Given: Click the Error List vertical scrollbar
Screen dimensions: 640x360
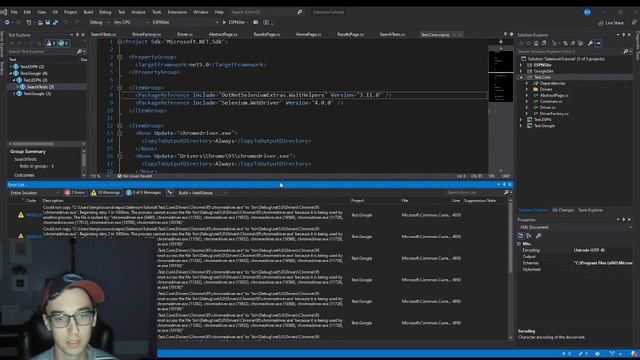Looking at the screenshot, I should 510,269.
